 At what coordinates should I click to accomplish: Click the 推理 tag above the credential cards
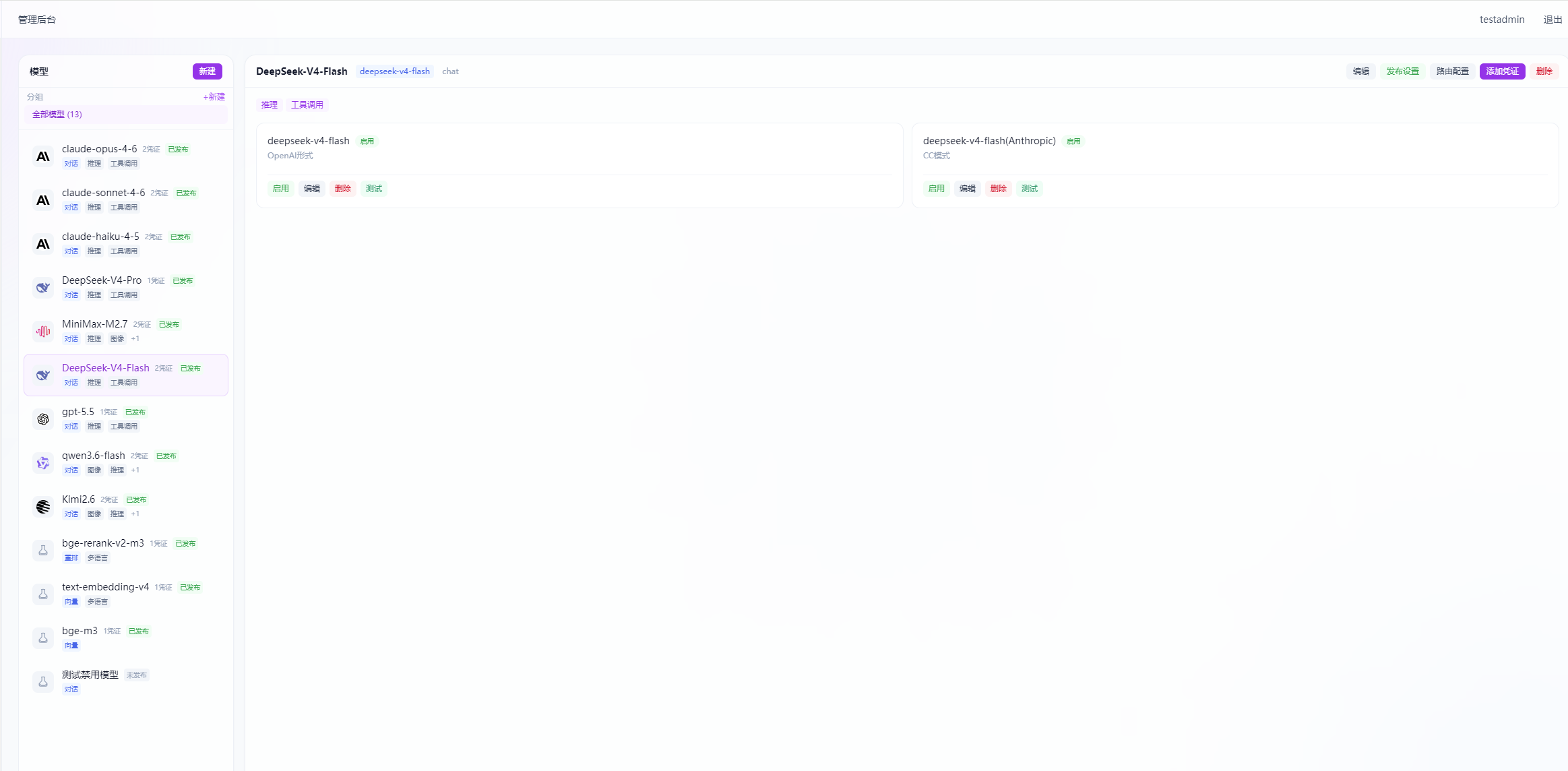[270, 105]
